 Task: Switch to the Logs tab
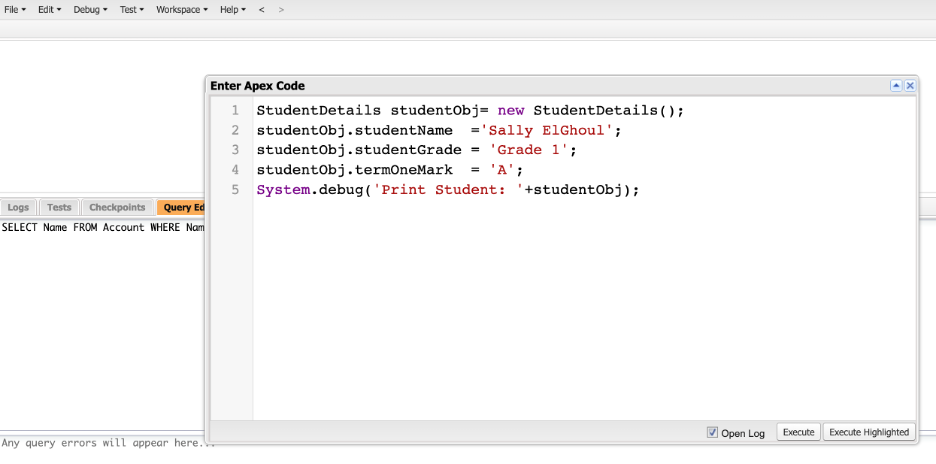click(18, 207)
